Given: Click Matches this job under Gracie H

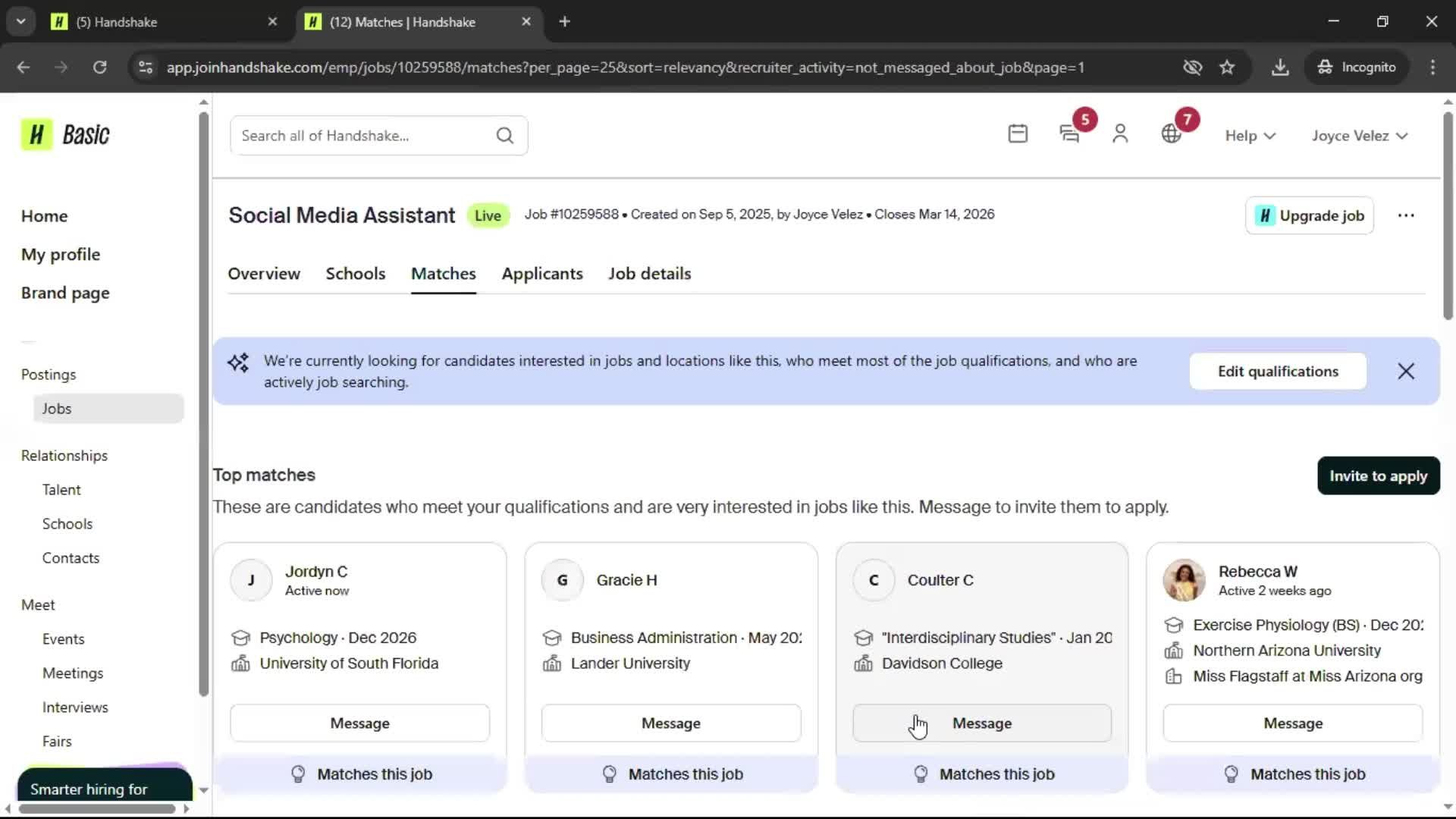Looking at the screenshot, I should tap(671, 774).
